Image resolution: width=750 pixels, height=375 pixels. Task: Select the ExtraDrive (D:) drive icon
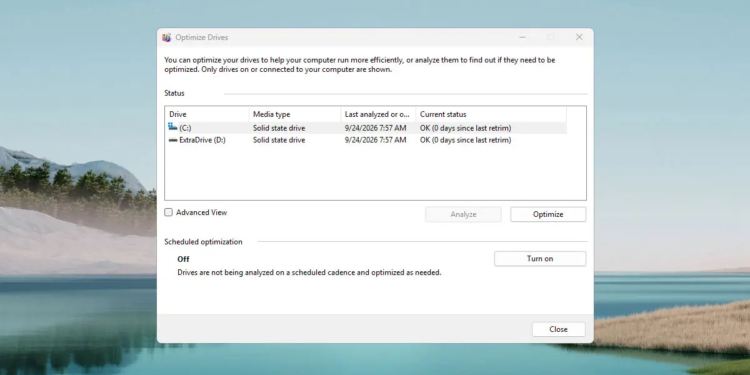click(x=173, y=140)
